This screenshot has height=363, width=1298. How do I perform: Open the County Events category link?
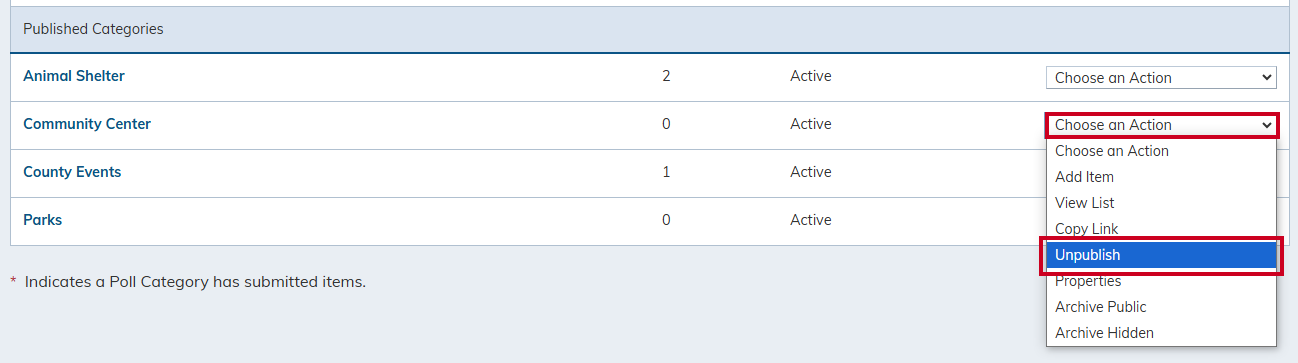72,172
